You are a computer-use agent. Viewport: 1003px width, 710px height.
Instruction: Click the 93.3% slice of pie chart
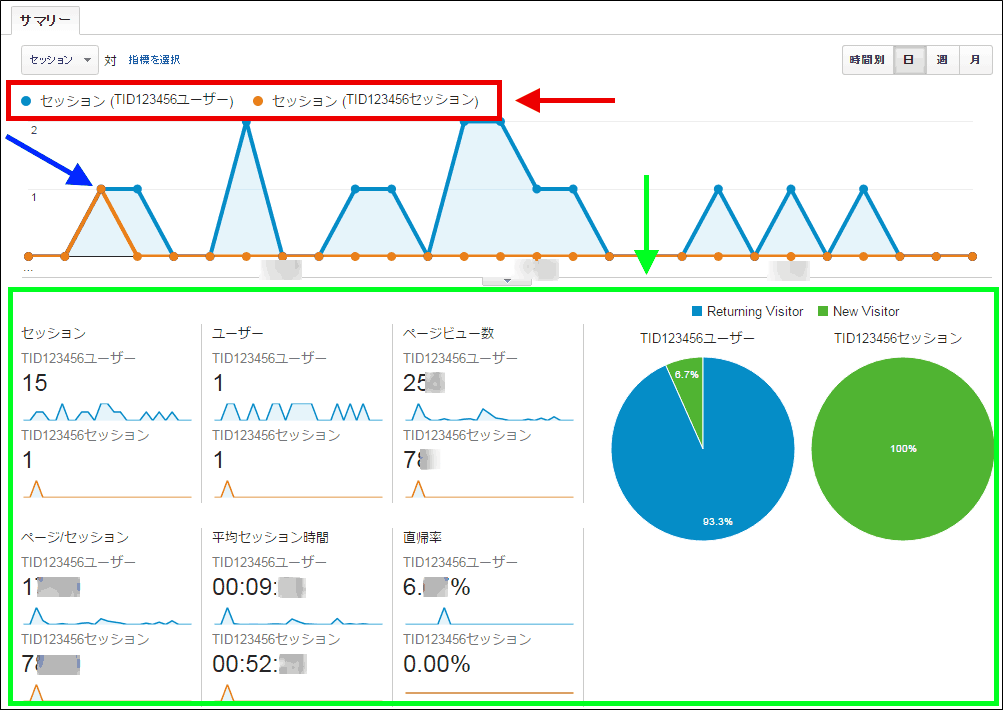pos(716,473)
